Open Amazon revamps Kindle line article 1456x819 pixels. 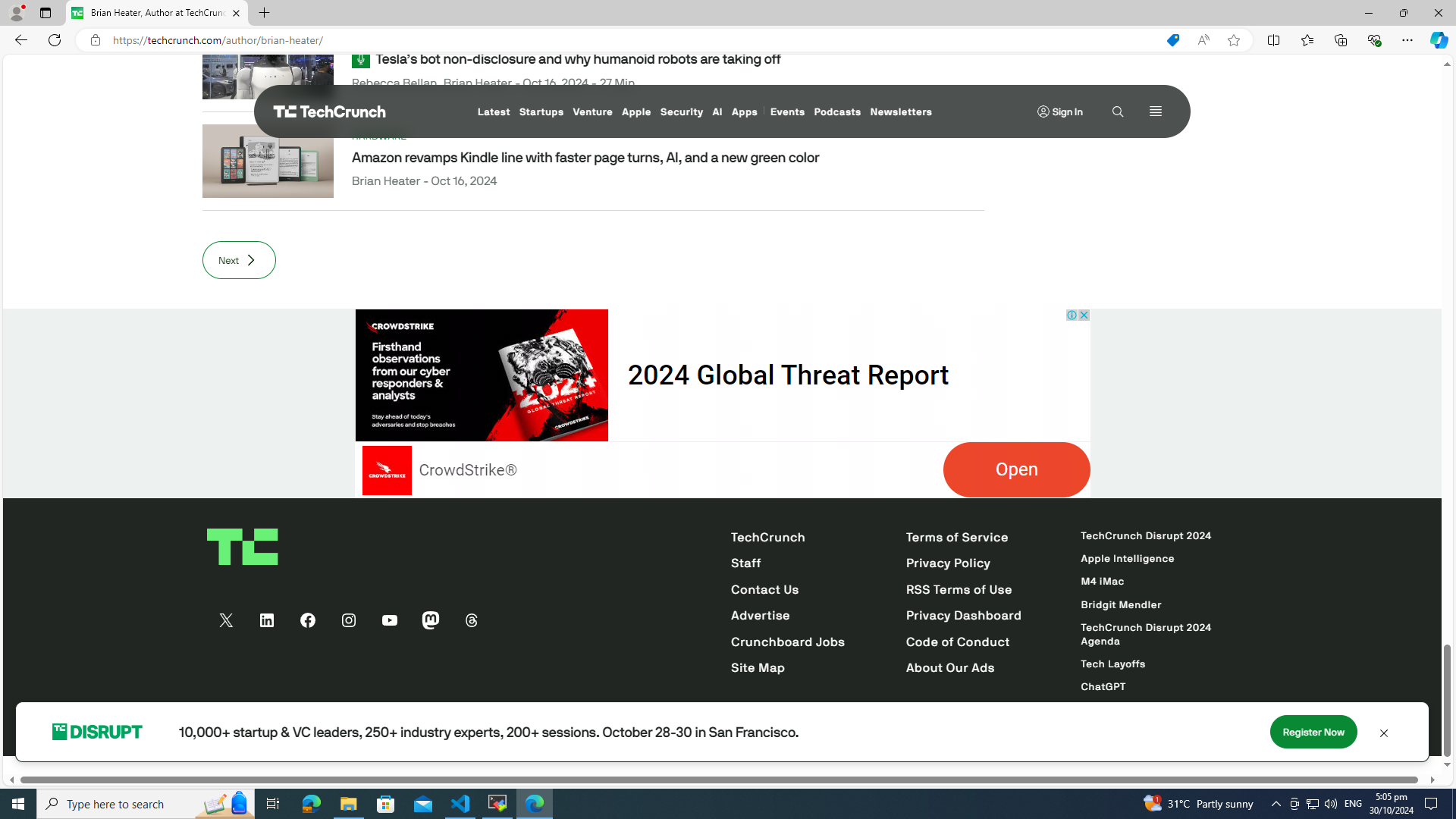click(x=585, y=158)
